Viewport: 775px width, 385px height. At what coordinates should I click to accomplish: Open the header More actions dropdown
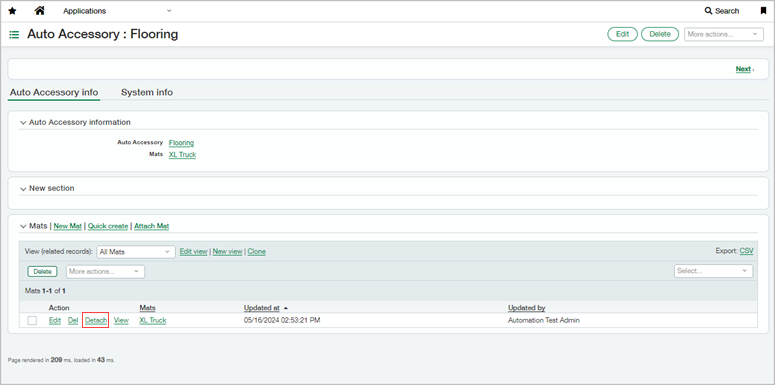click(724, 34)
